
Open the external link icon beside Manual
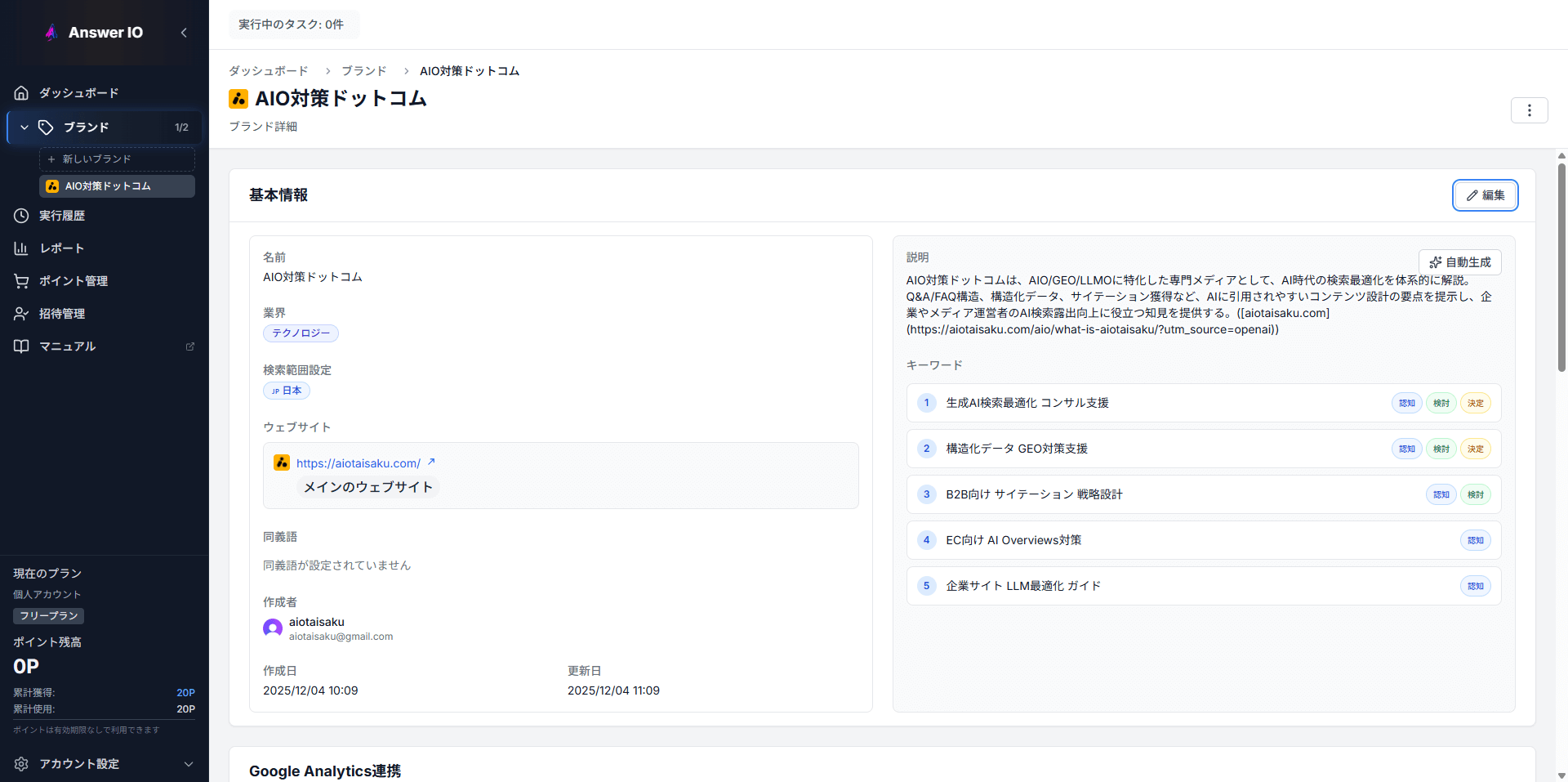190,346
